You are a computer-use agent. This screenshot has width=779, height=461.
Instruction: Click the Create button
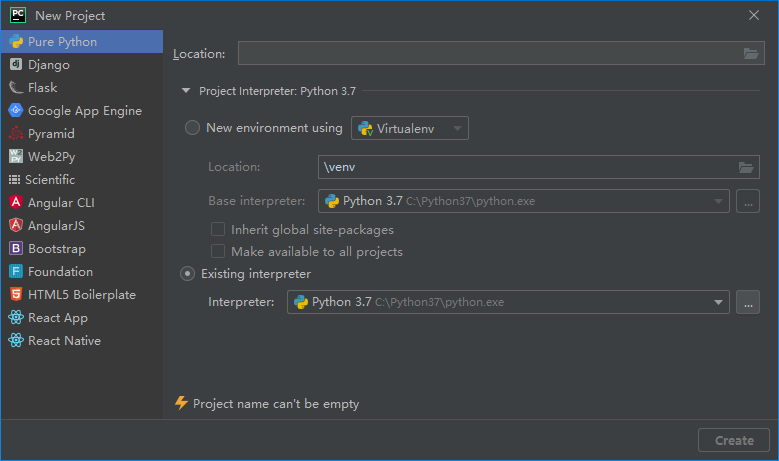coord(734,440)
